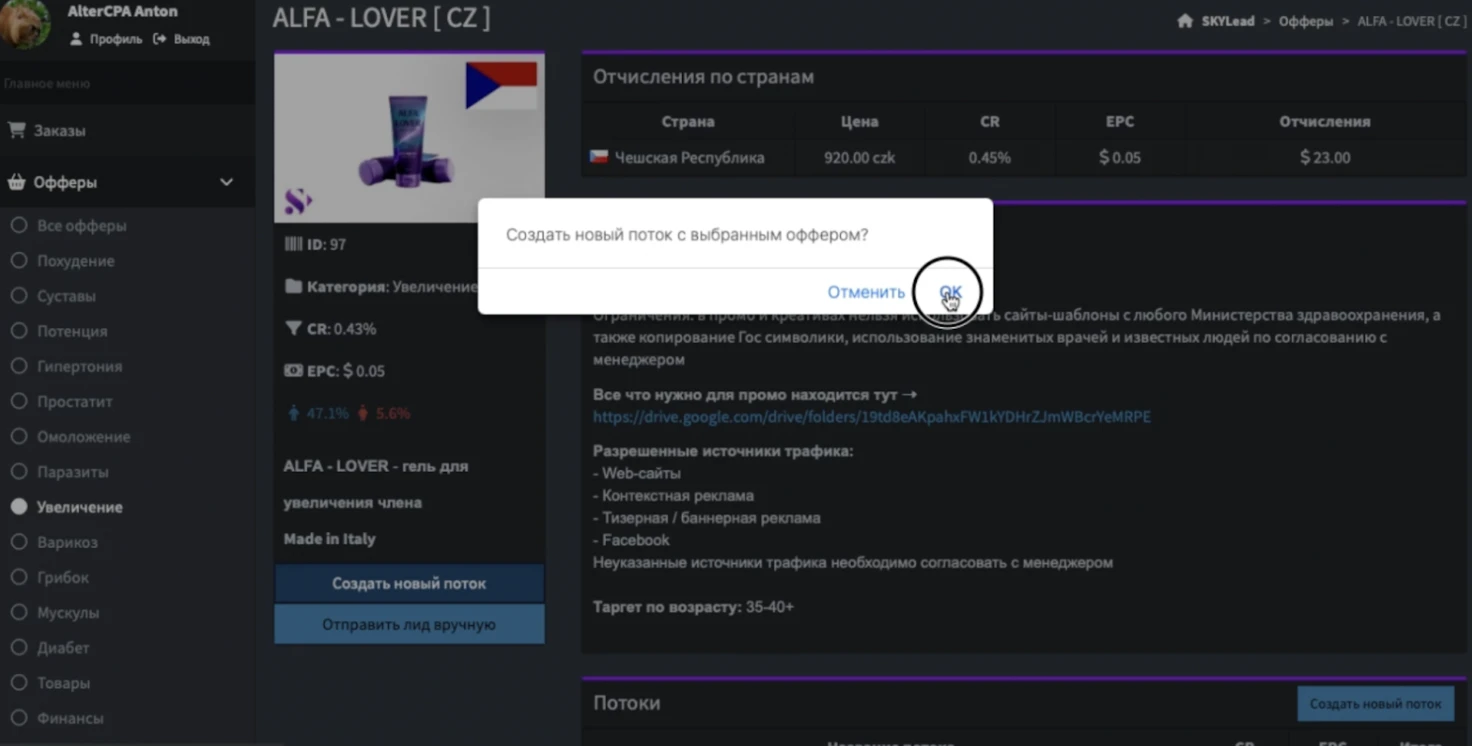Click the ALFA LOVER product thumbnail

coord(409,138)
